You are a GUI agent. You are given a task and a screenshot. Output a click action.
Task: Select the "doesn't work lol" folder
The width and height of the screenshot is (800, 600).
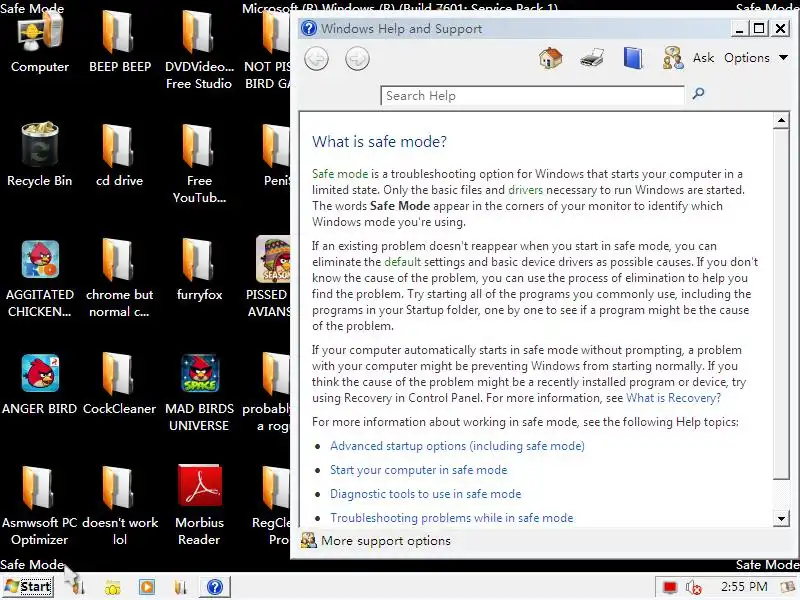point(120,506)
